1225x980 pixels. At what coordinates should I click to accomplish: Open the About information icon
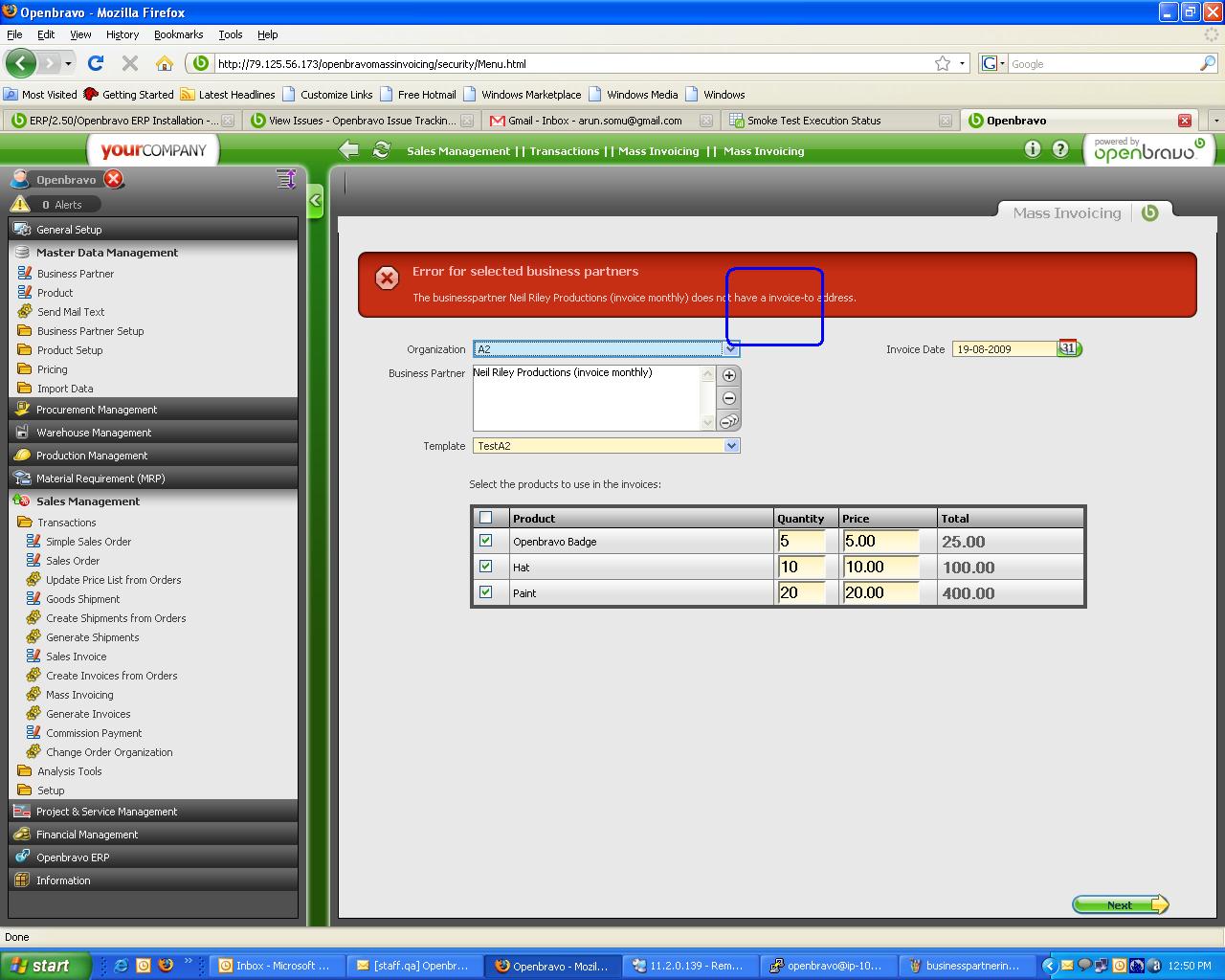(x=1032, y=149)
